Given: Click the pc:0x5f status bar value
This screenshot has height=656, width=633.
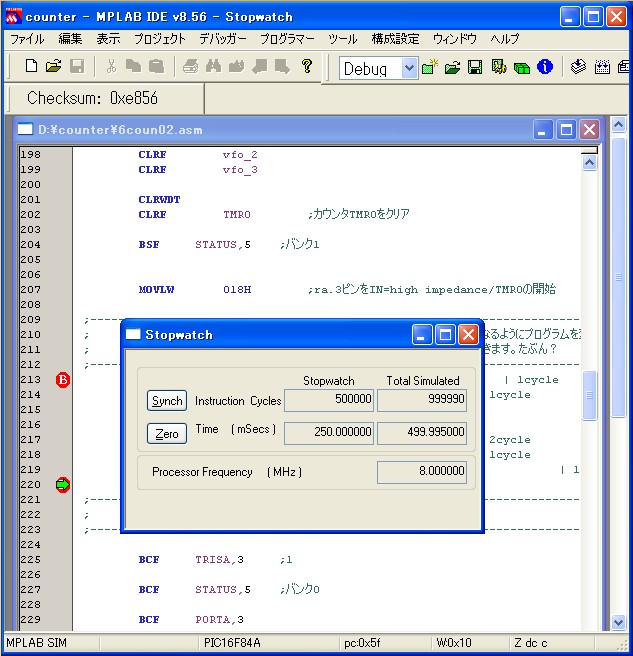Looking at the screenshot, I should (362, 643).
